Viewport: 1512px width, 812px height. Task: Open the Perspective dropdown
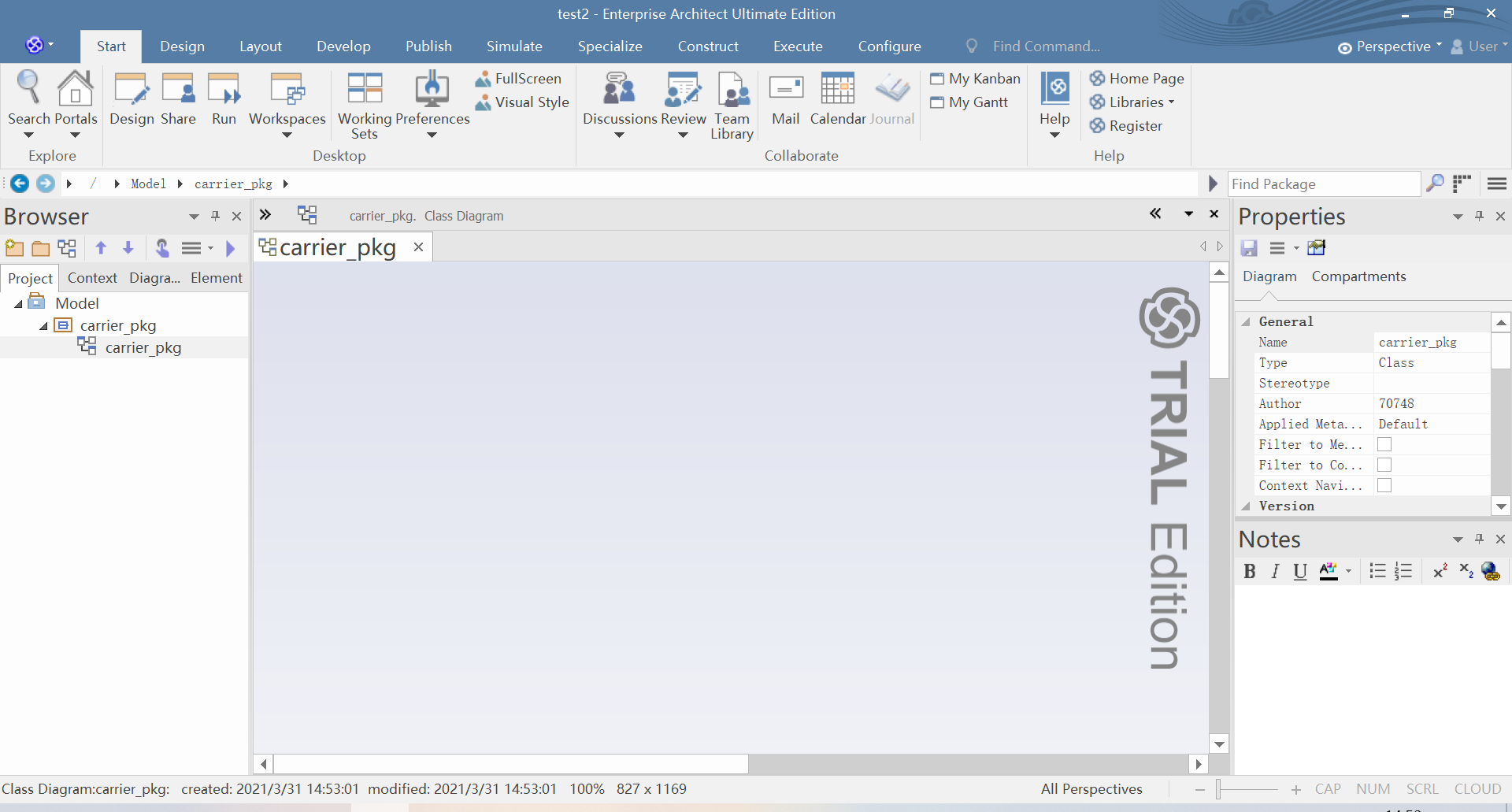pos(1390,46)
